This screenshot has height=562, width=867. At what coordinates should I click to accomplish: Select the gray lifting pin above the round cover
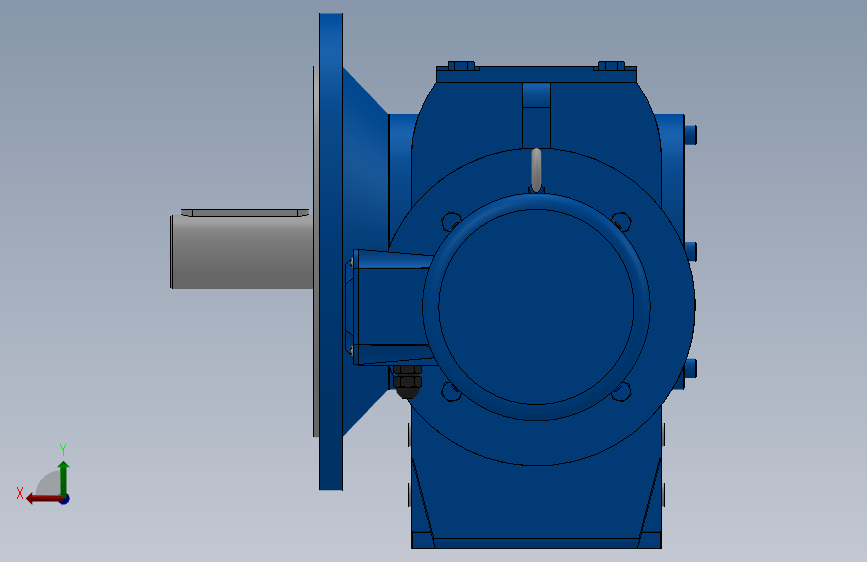coord(536,170)
